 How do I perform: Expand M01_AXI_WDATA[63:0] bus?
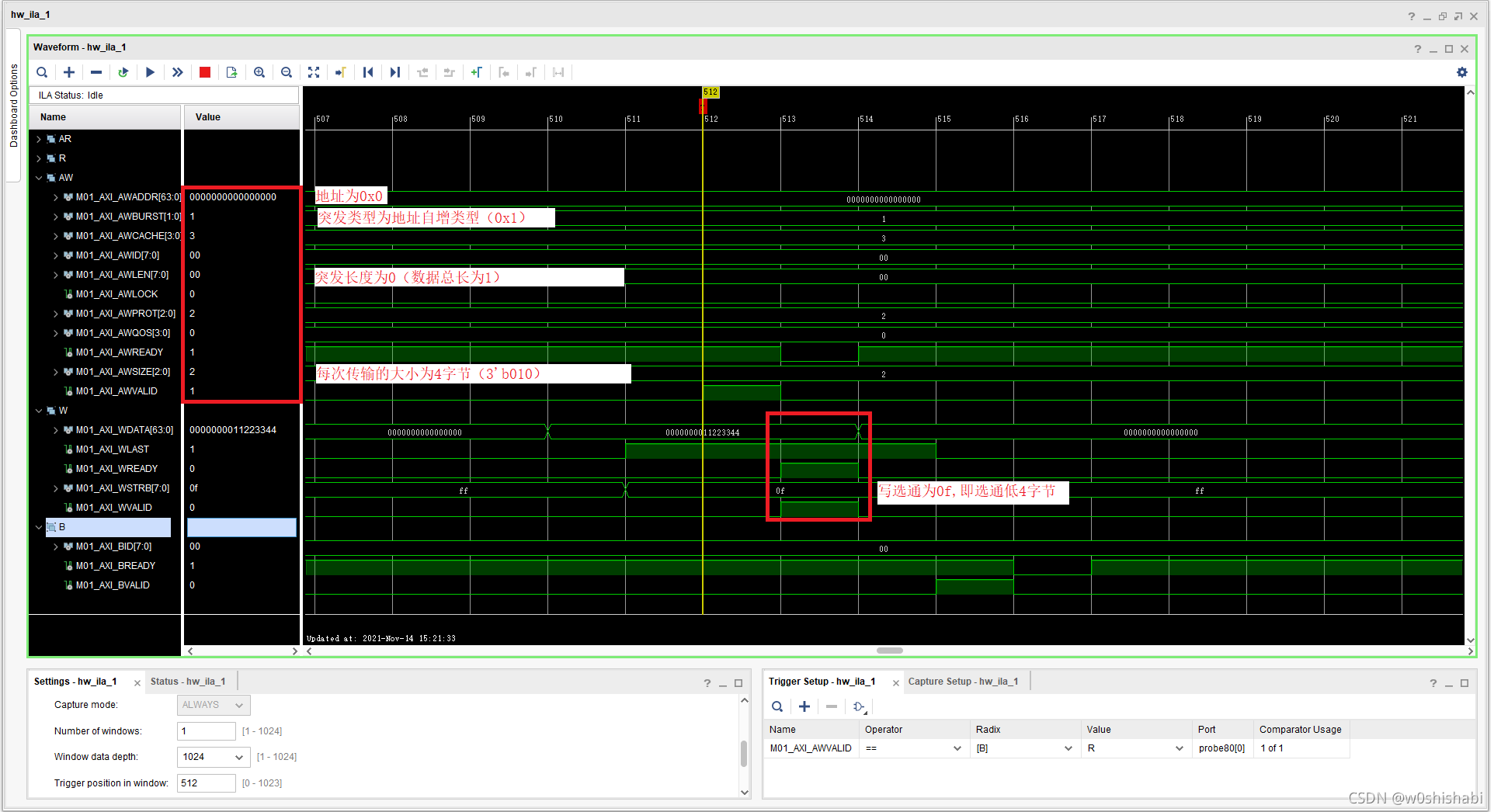point(56,430)
